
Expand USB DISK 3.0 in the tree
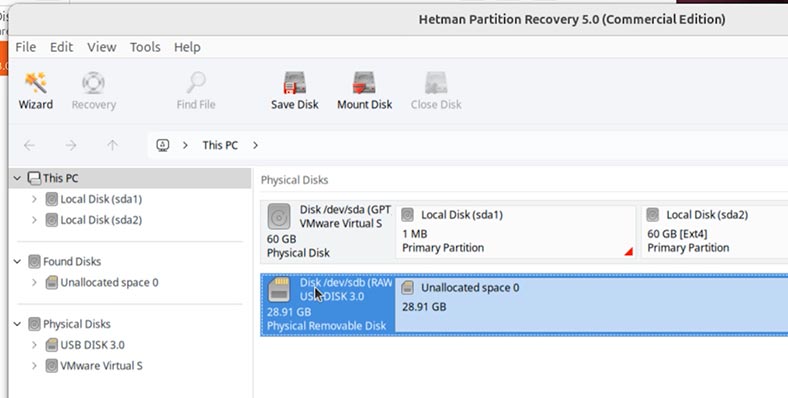[x=34, y=345]
